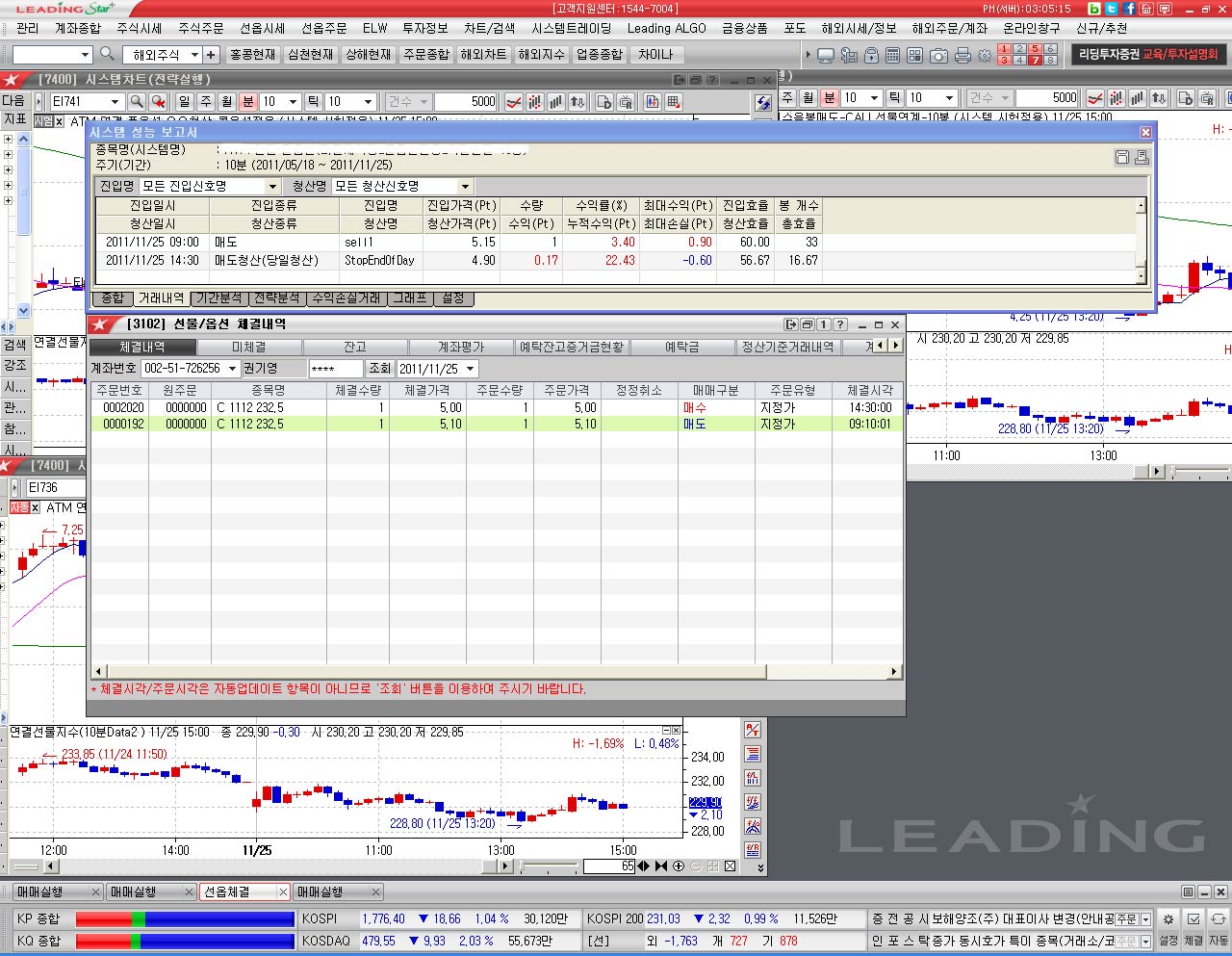The height and width of the screenshot is (956, 1232).
Task: Switch to the 잔고 tab in the 3102 window
Action: 355,347
